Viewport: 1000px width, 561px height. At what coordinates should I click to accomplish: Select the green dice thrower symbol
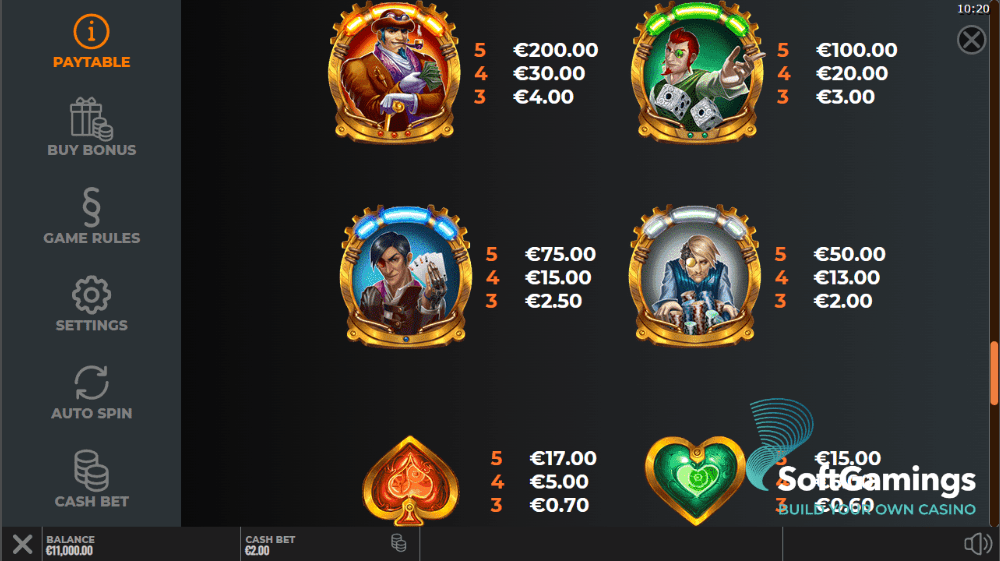point(696,72)
